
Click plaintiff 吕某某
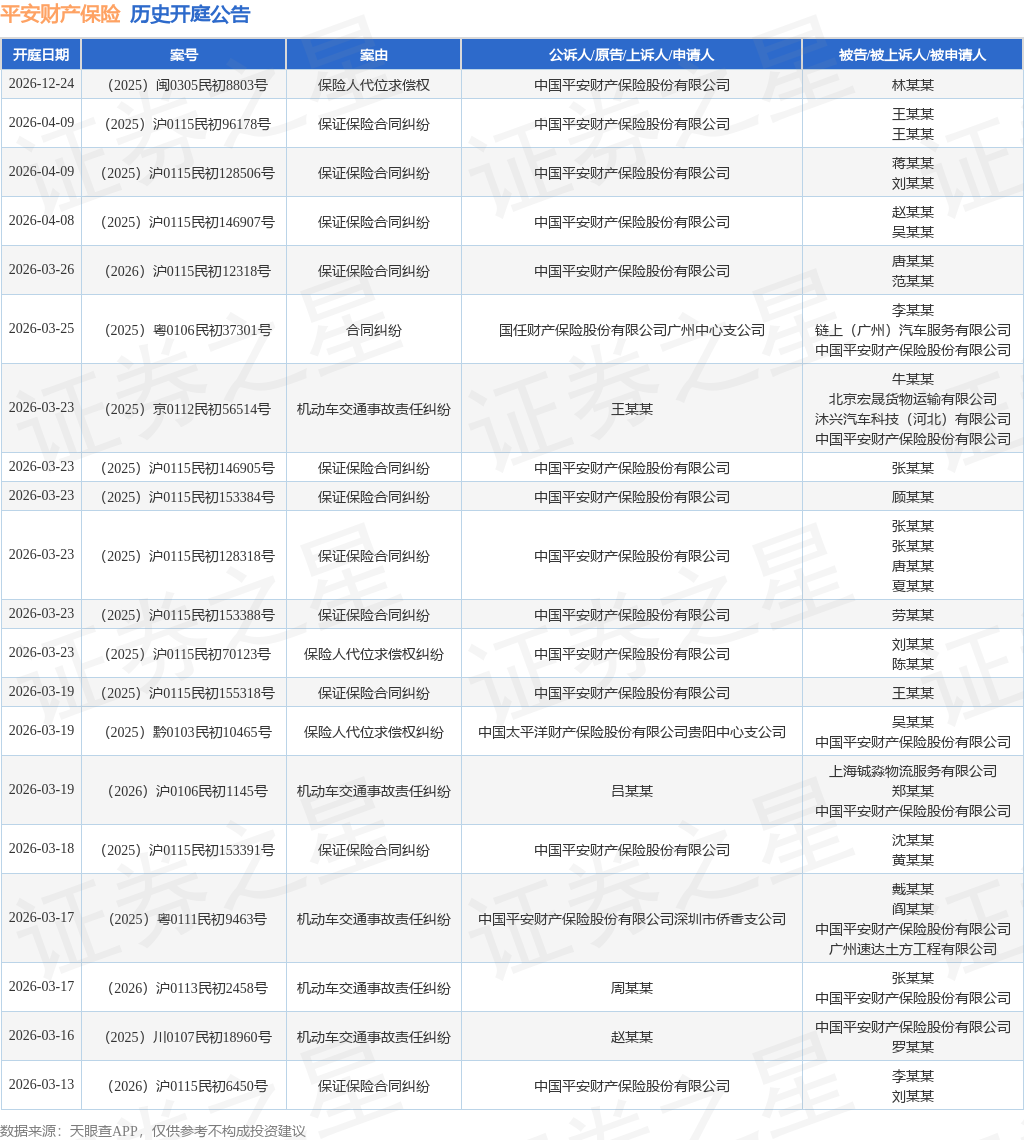tap(631, 791)
